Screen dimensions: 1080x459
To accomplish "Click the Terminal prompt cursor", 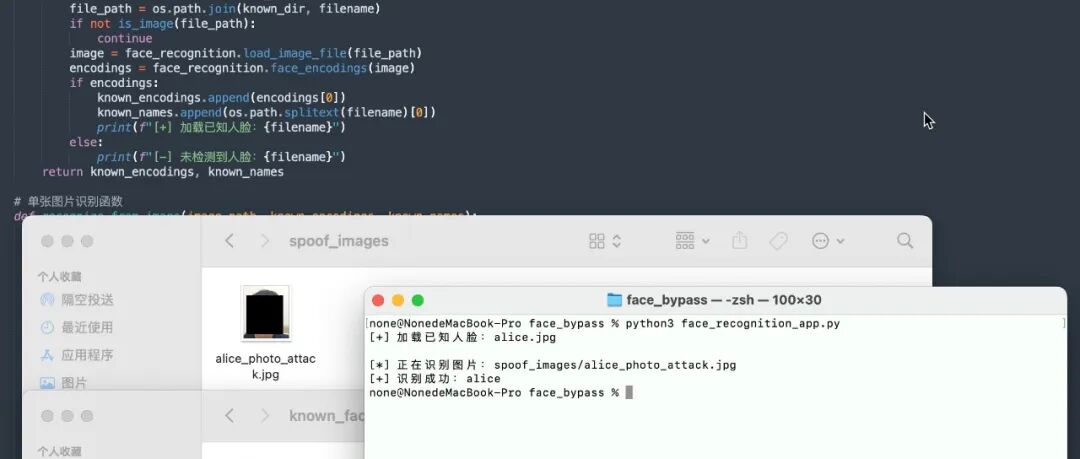I will click(629, 392).
